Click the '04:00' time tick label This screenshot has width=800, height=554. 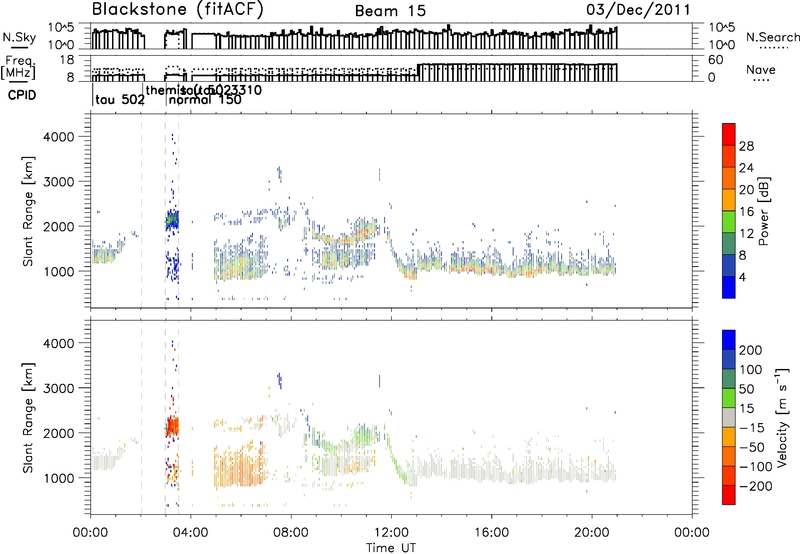click(191, 533)
